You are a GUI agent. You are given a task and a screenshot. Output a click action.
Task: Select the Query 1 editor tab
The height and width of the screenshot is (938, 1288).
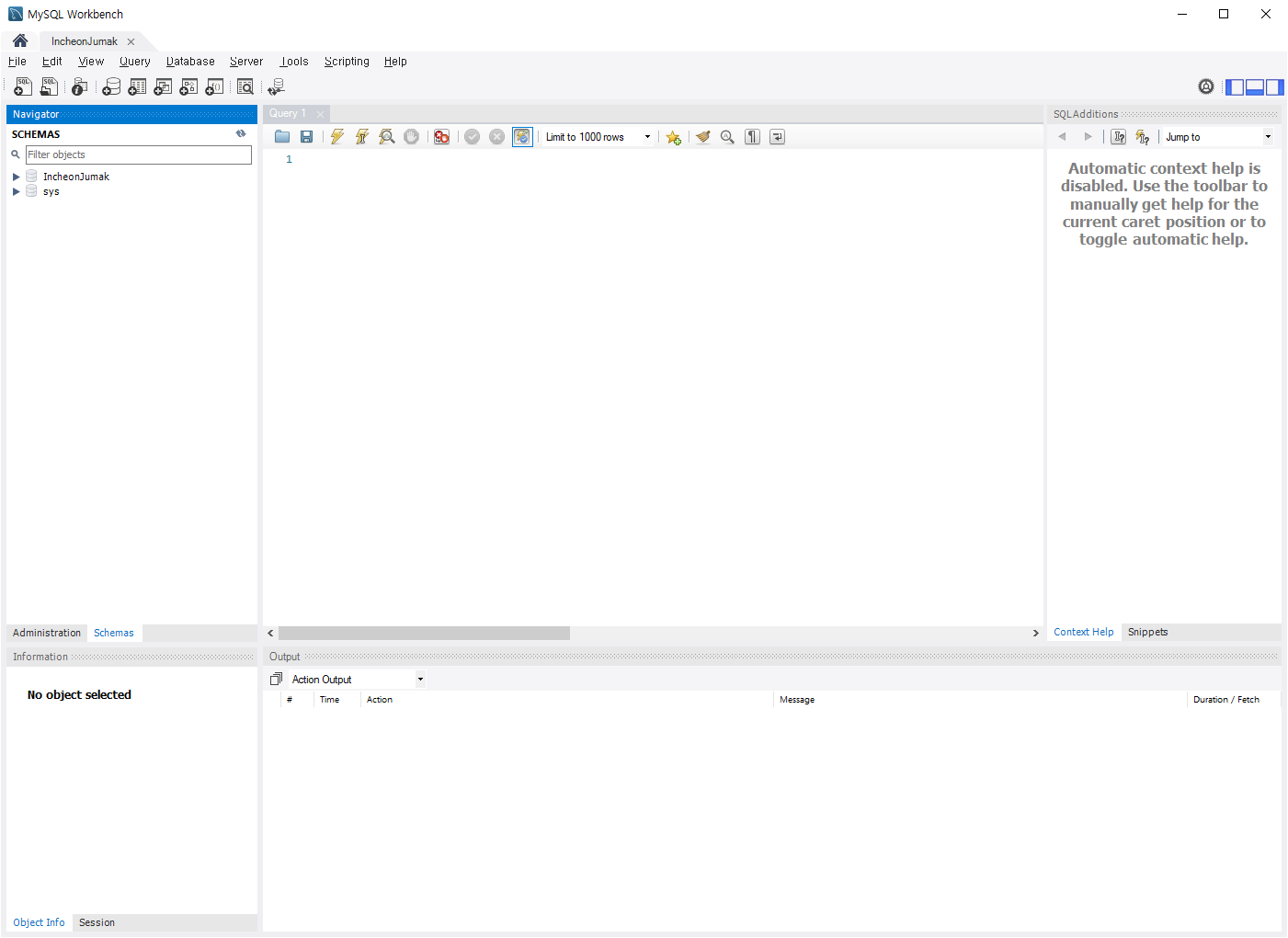click(x=288, y=114)
